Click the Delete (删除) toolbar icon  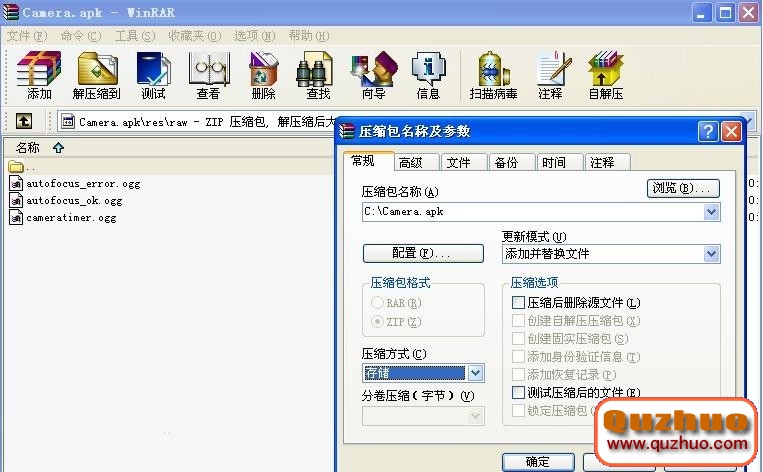263,75
